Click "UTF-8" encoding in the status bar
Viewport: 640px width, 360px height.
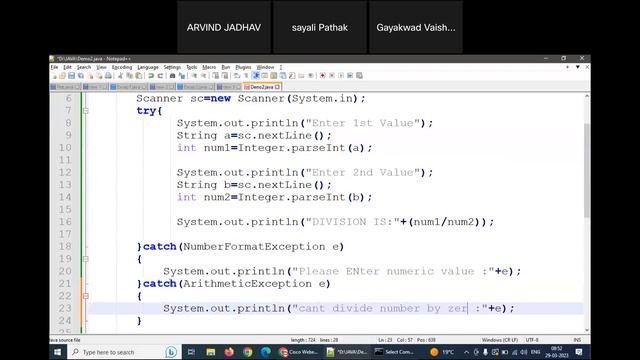tap(532, 340)
